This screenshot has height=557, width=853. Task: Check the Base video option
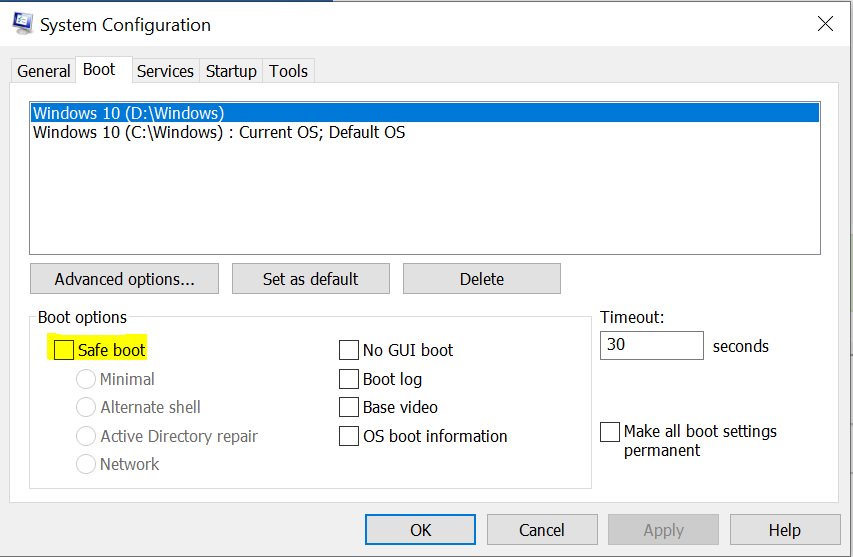(x=349, y=407)
